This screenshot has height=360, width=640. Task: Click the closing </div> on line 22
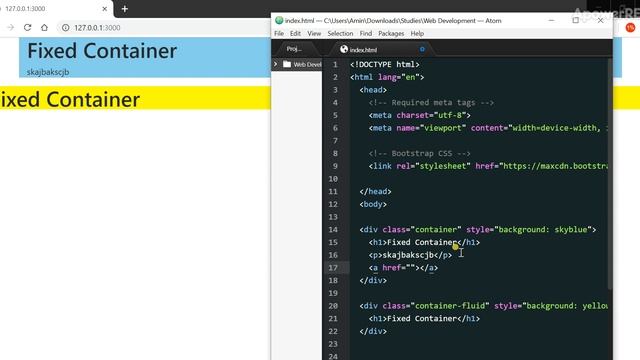[373, 331]
